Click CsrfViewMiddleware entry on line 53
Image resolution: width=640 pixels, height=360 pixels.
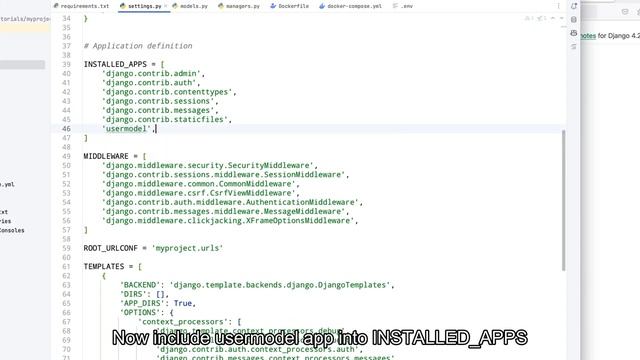pyautogui.click(x=198, y=193)
